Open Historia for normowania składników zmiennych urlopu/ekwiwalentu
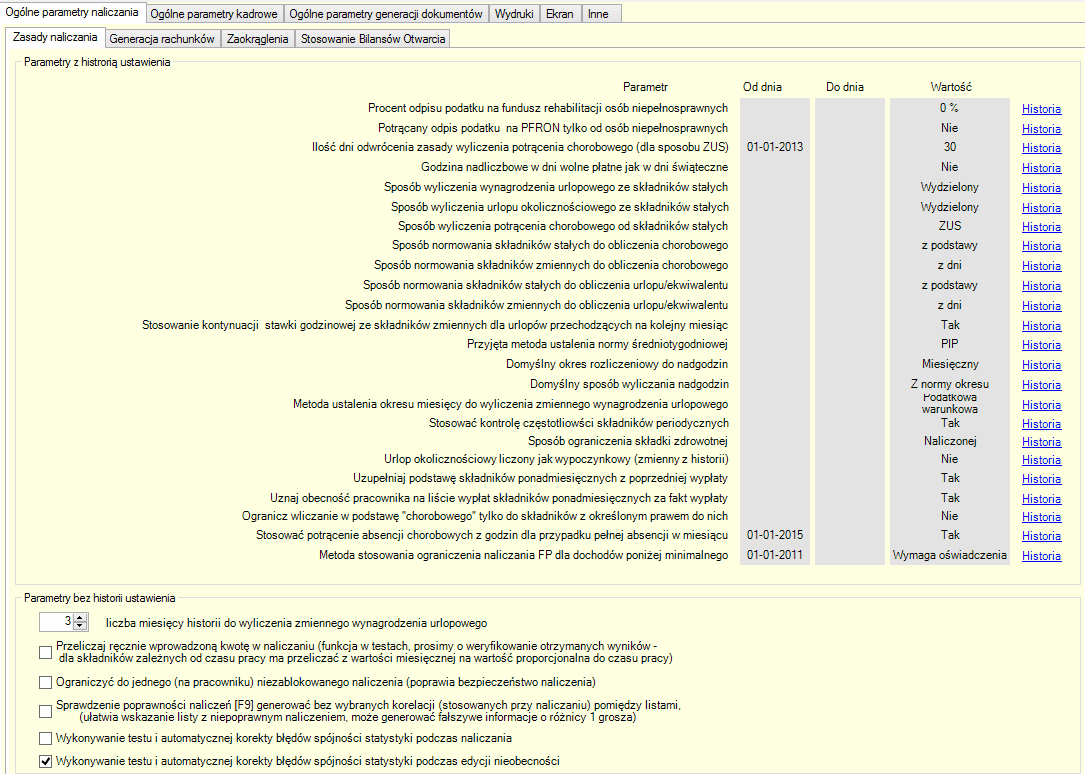Viewport: 1085px width, 774px height. (x=1041, y=306)
